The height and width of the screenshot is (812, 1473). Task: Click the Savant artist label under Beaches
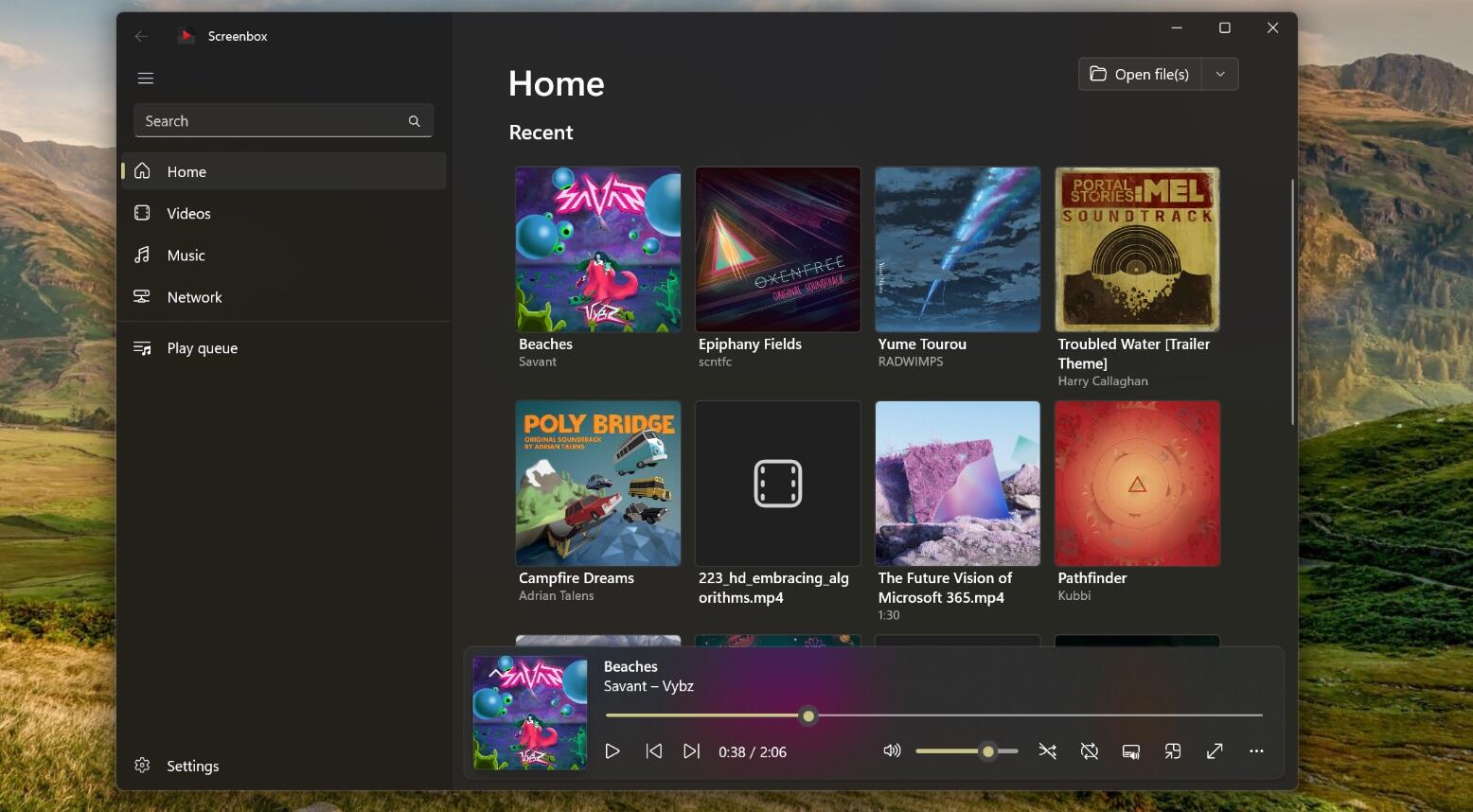pyautogui.click(x=538, y=362)
